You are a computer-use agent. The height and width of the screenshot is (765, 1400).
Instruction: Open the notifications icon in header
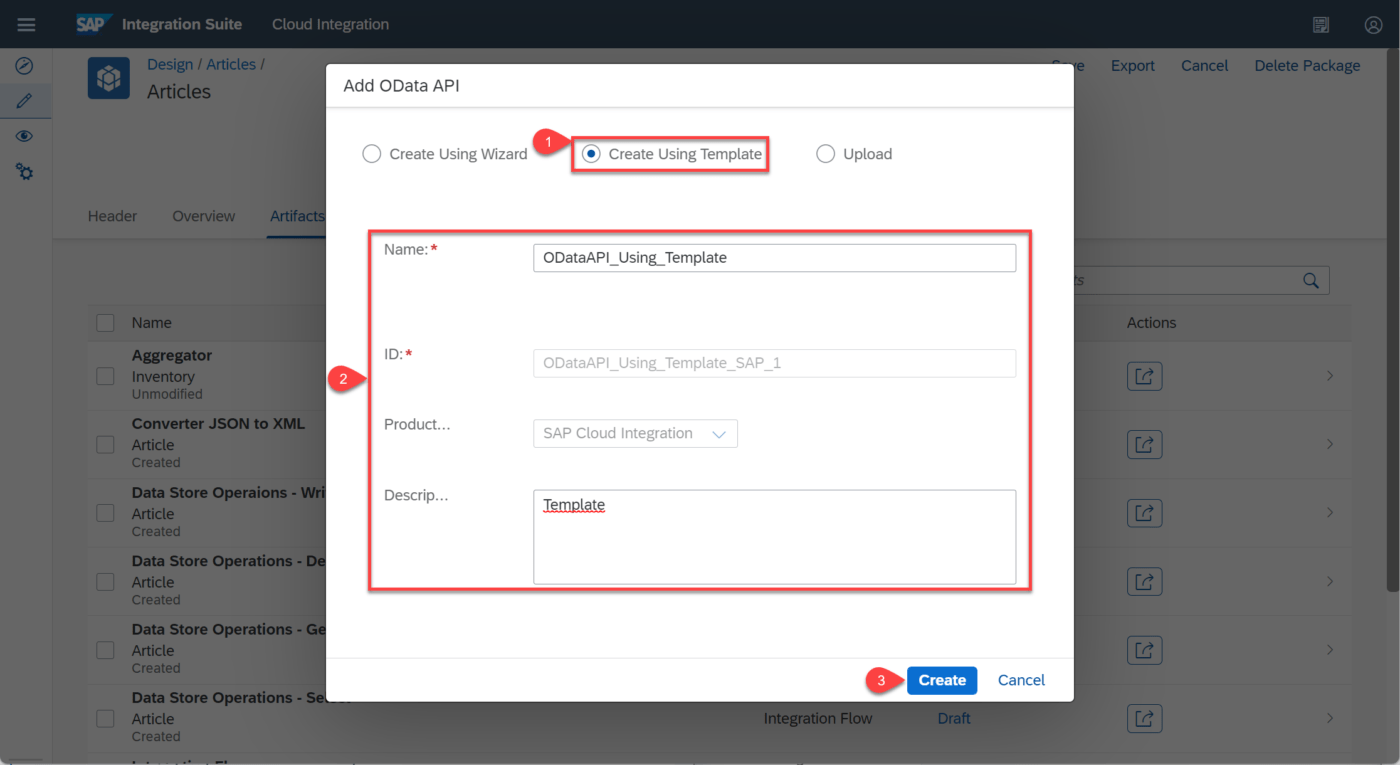click(1321, 25)
